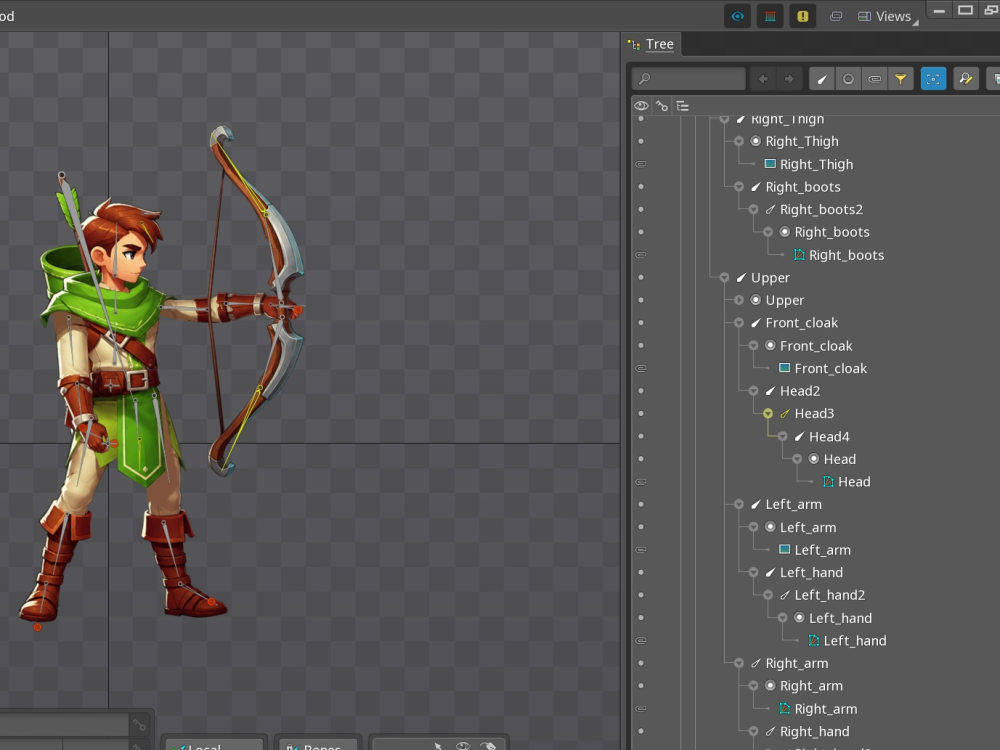This screenshot has height=750, width=1000.
Task: Toggle visibility dot for Right_boots2 row
Action: (641, 209)
